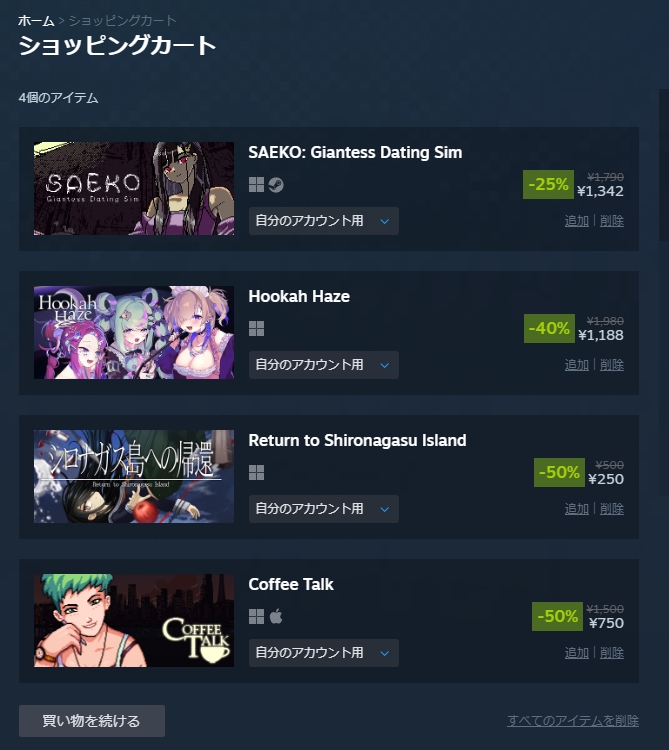The height and width of the screenshot is (750, 669).
Task: Open account dropdown for Return to Shironagasu Island
Action: tap(324, 509)
